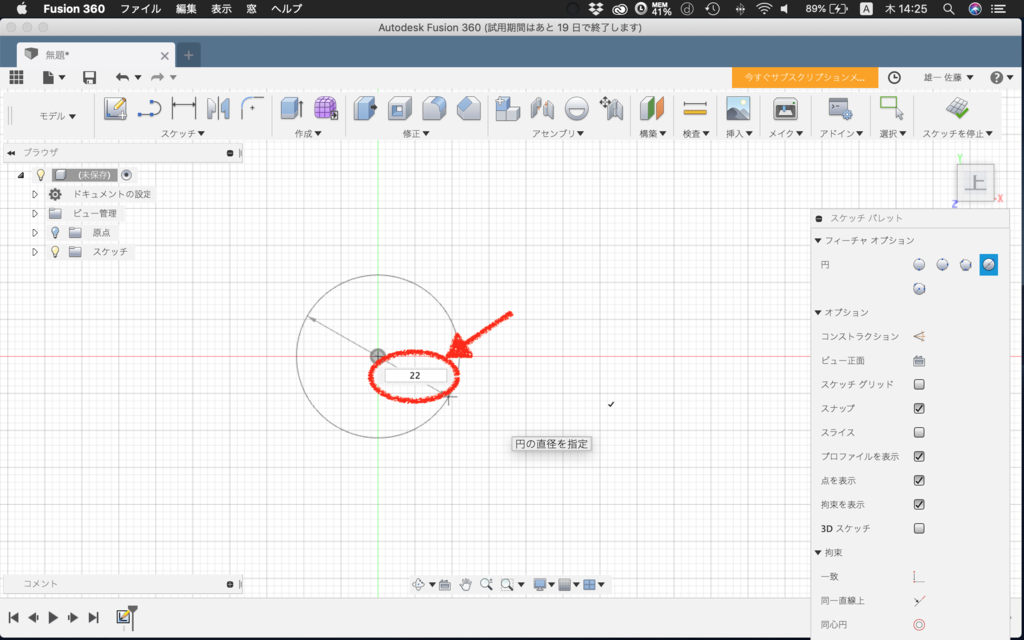This screenshot has height=640, width=1024.
Task: Click the orange subscription button
Action: click(805, 77)
